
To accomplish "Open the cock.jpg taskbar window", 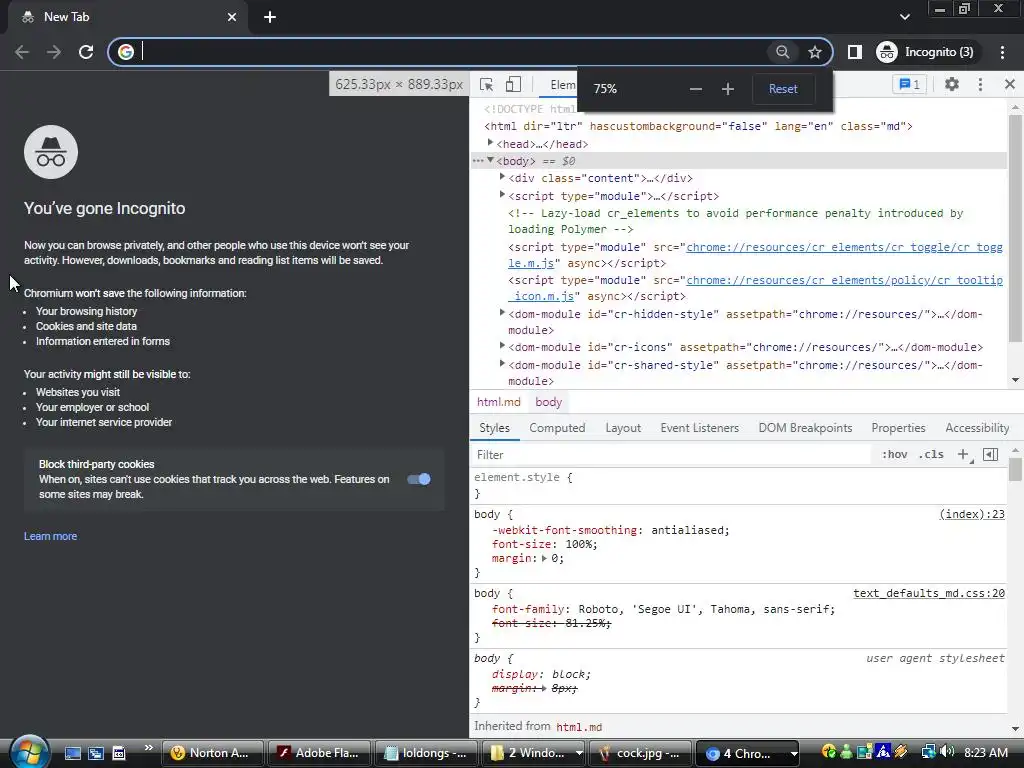I will (640, 753).
